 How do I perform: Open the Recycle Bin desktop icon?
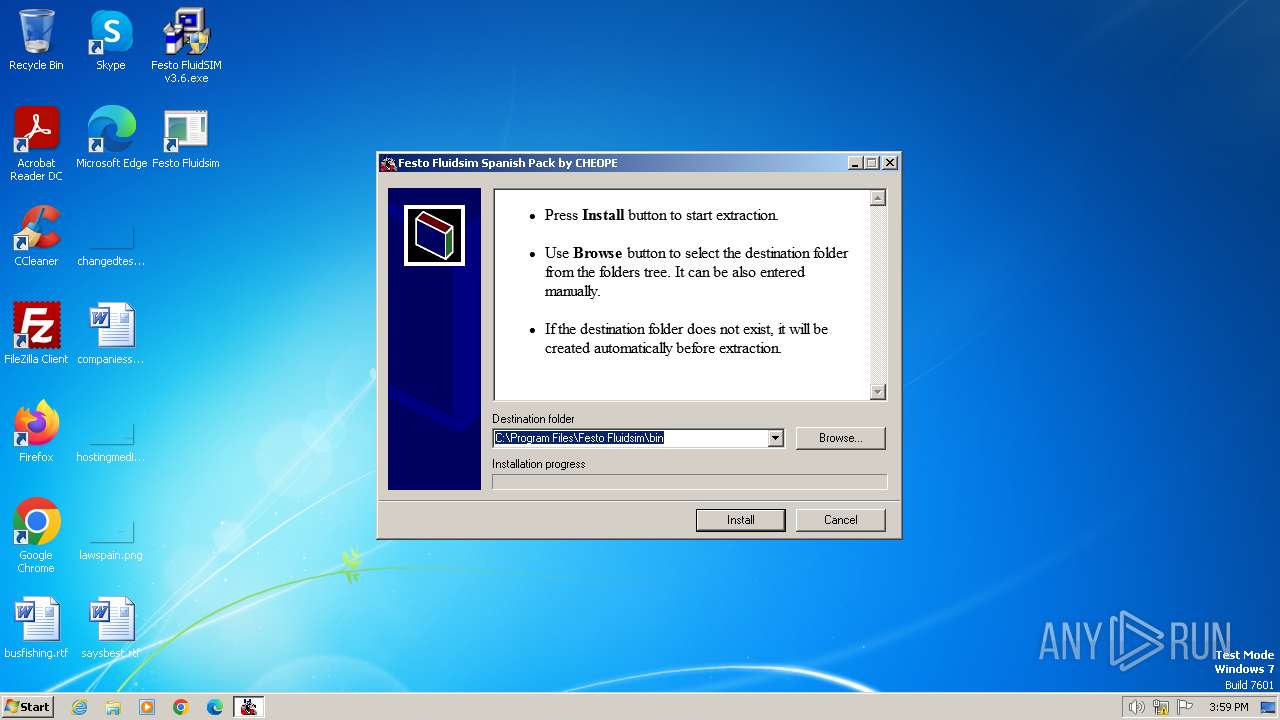[x=36, y=40]
